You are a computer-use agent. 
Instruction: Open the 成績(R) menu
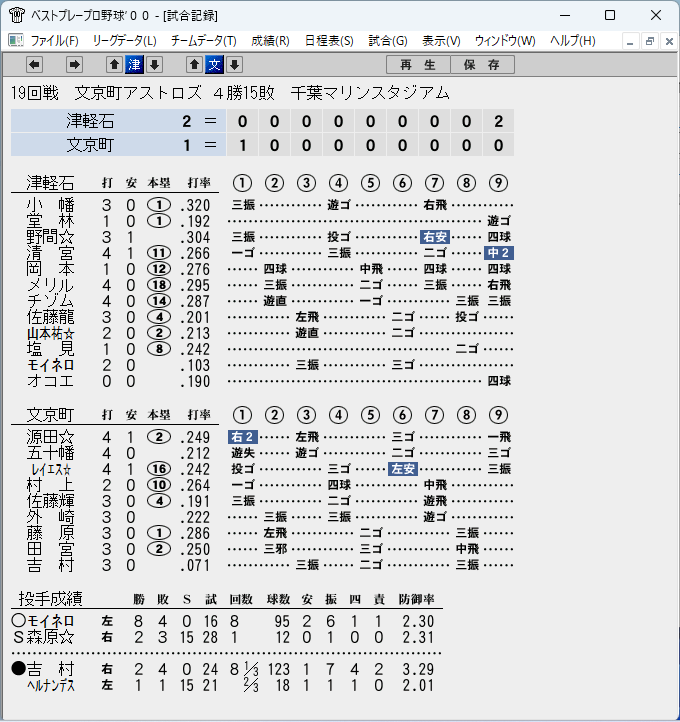[270, 41]
